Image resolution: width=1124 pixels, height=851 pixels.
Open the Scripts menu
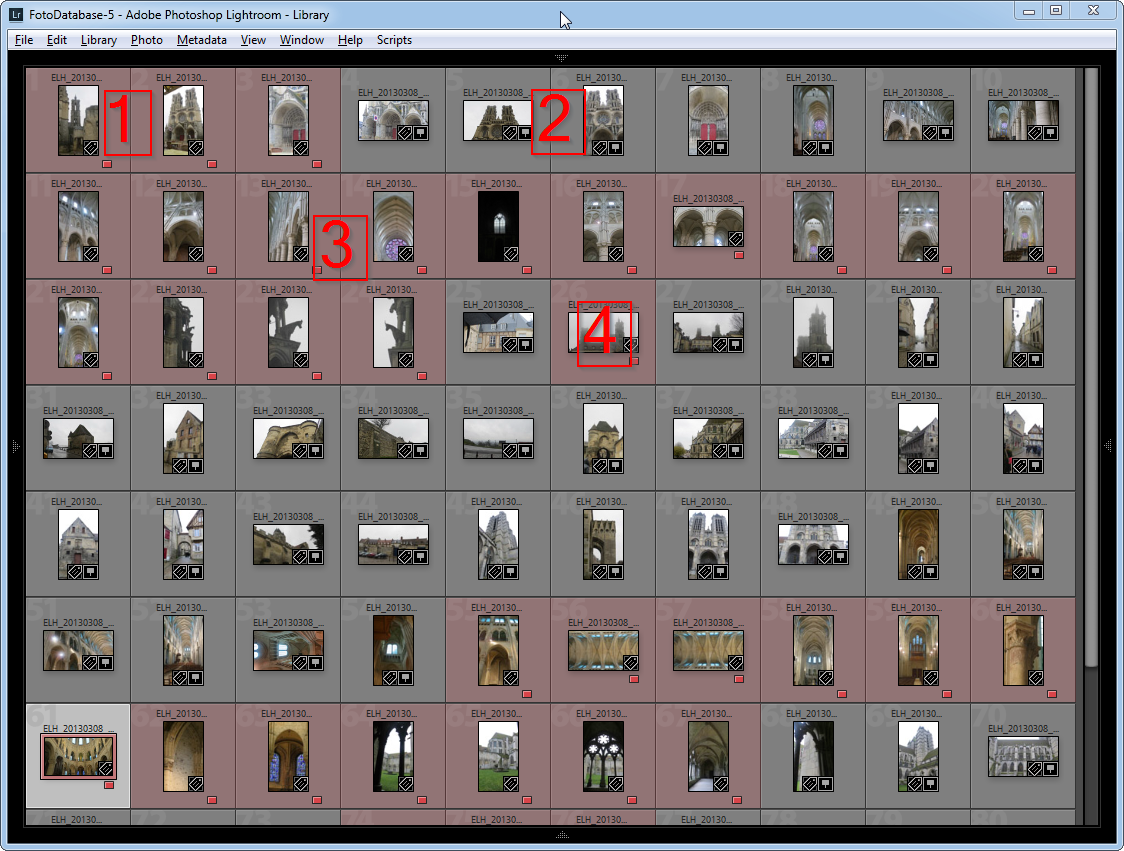(x=394, y=40)
